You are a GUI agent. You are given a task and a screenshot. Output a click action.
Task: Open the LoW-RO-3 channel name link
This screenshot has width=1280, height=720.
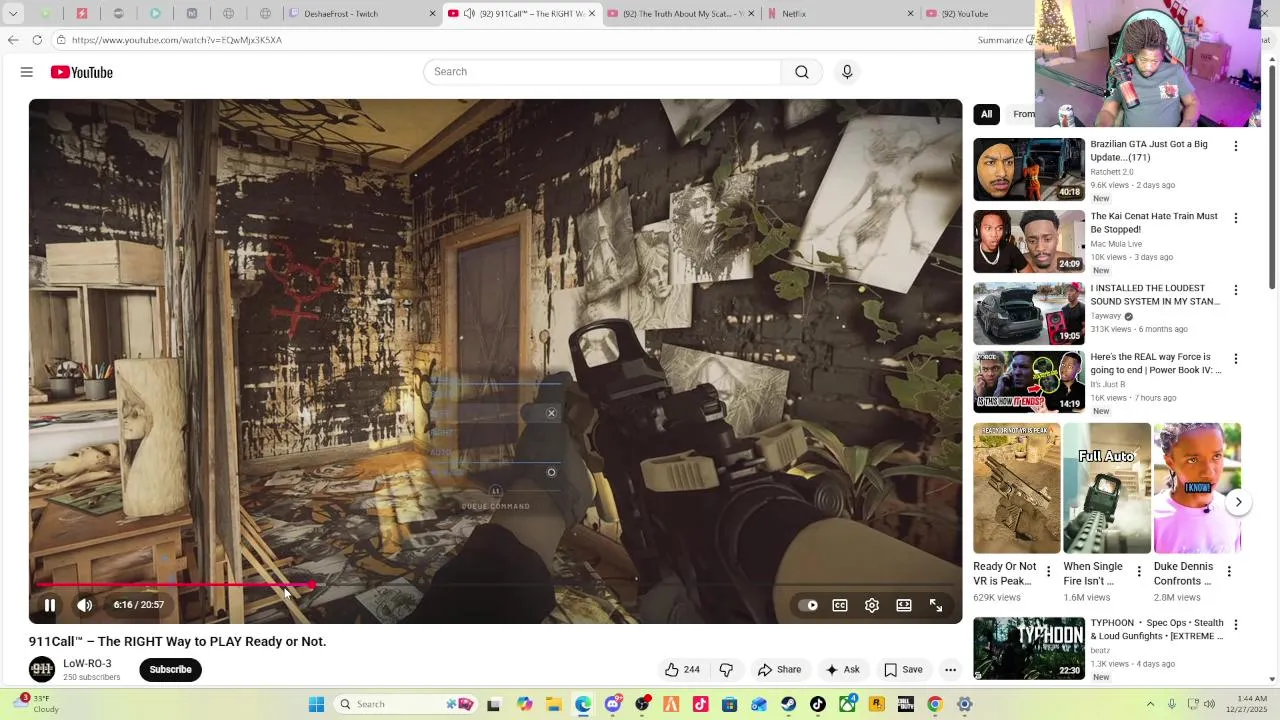pyautogui.click(x=87, y=664)
